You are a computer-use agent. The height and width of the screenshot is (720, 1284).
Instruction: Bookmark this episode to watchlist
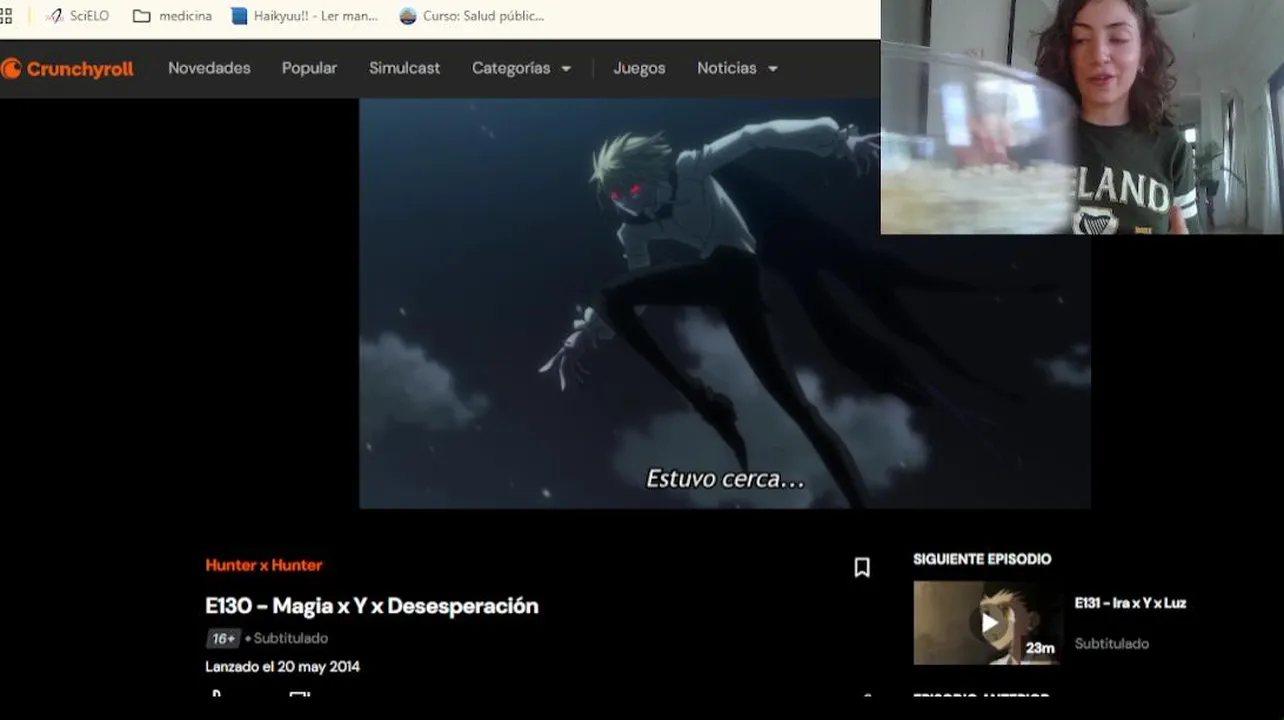(x=862, y=567)
